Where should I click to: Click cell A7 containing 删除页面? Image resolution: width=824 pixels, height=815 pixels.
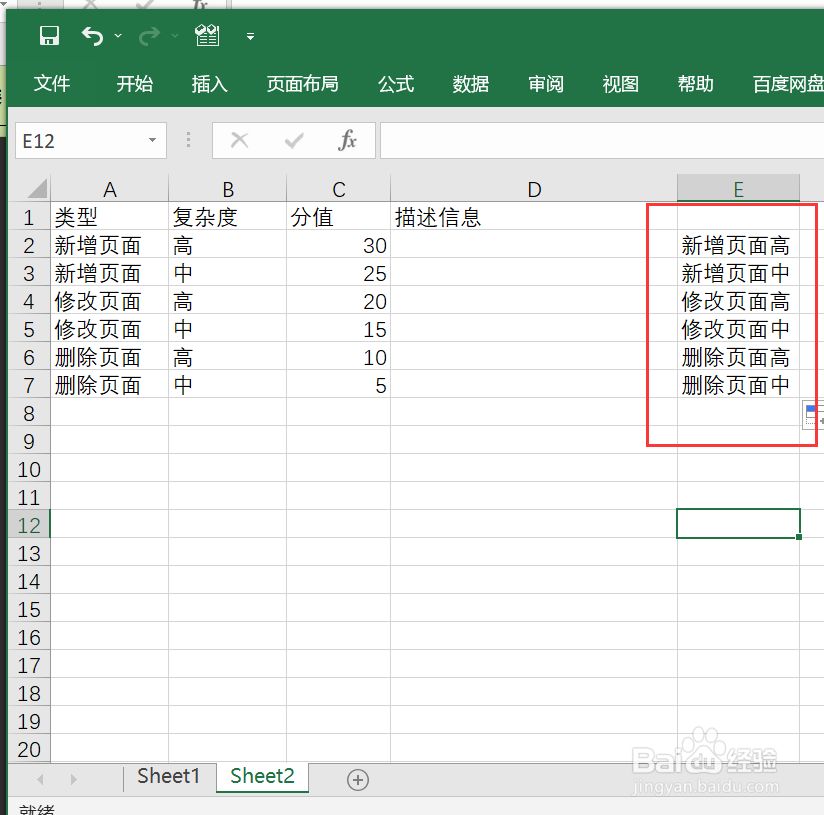(109, 385)
